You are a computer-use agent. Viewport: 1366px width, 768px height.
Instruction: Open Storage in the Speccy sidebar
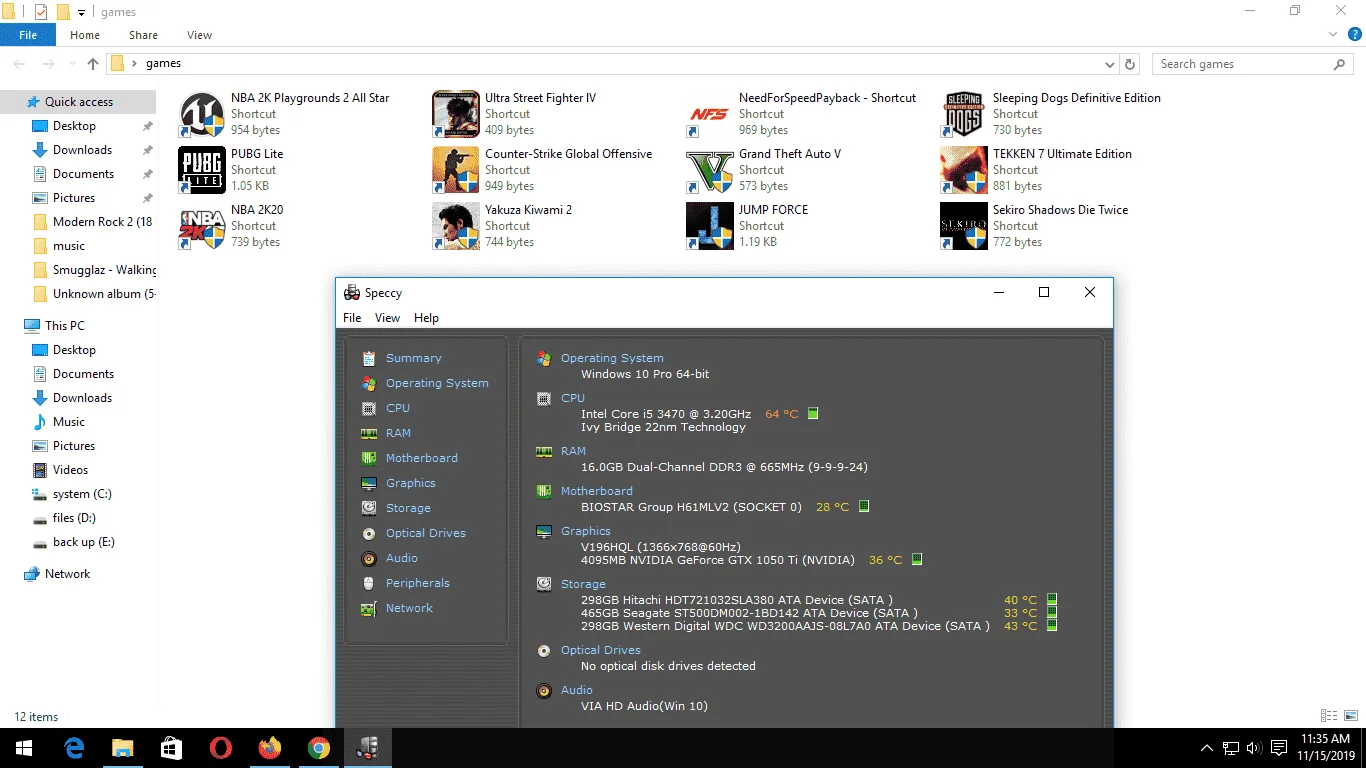pos(408,508)
